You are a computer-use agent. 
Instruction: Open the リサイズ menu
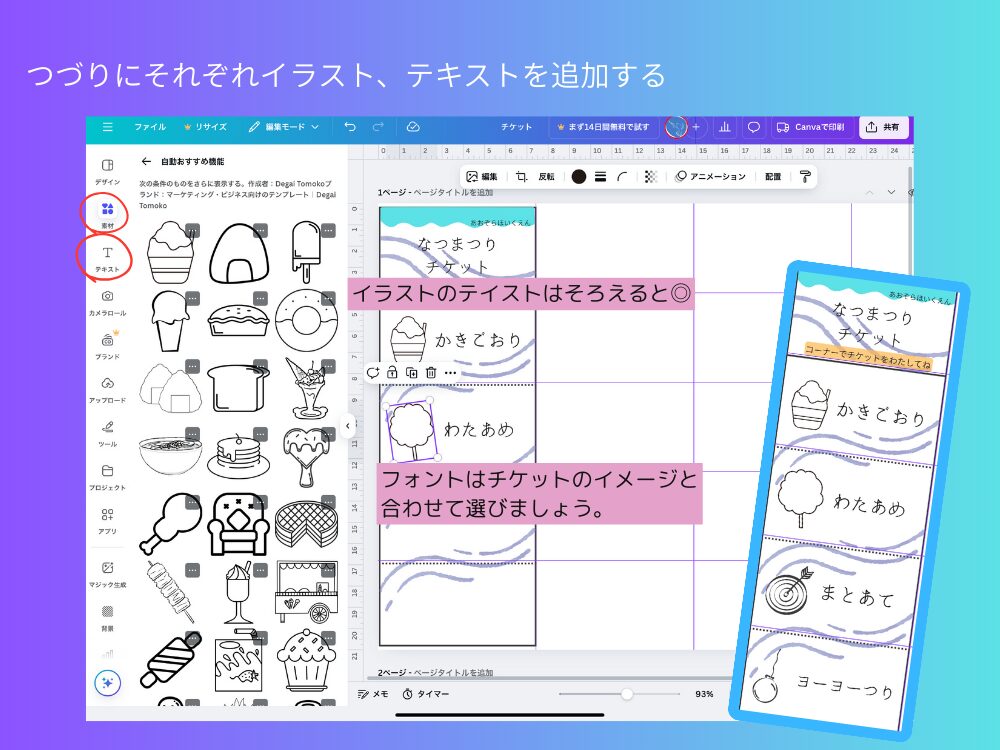click(x=205, y=127)
